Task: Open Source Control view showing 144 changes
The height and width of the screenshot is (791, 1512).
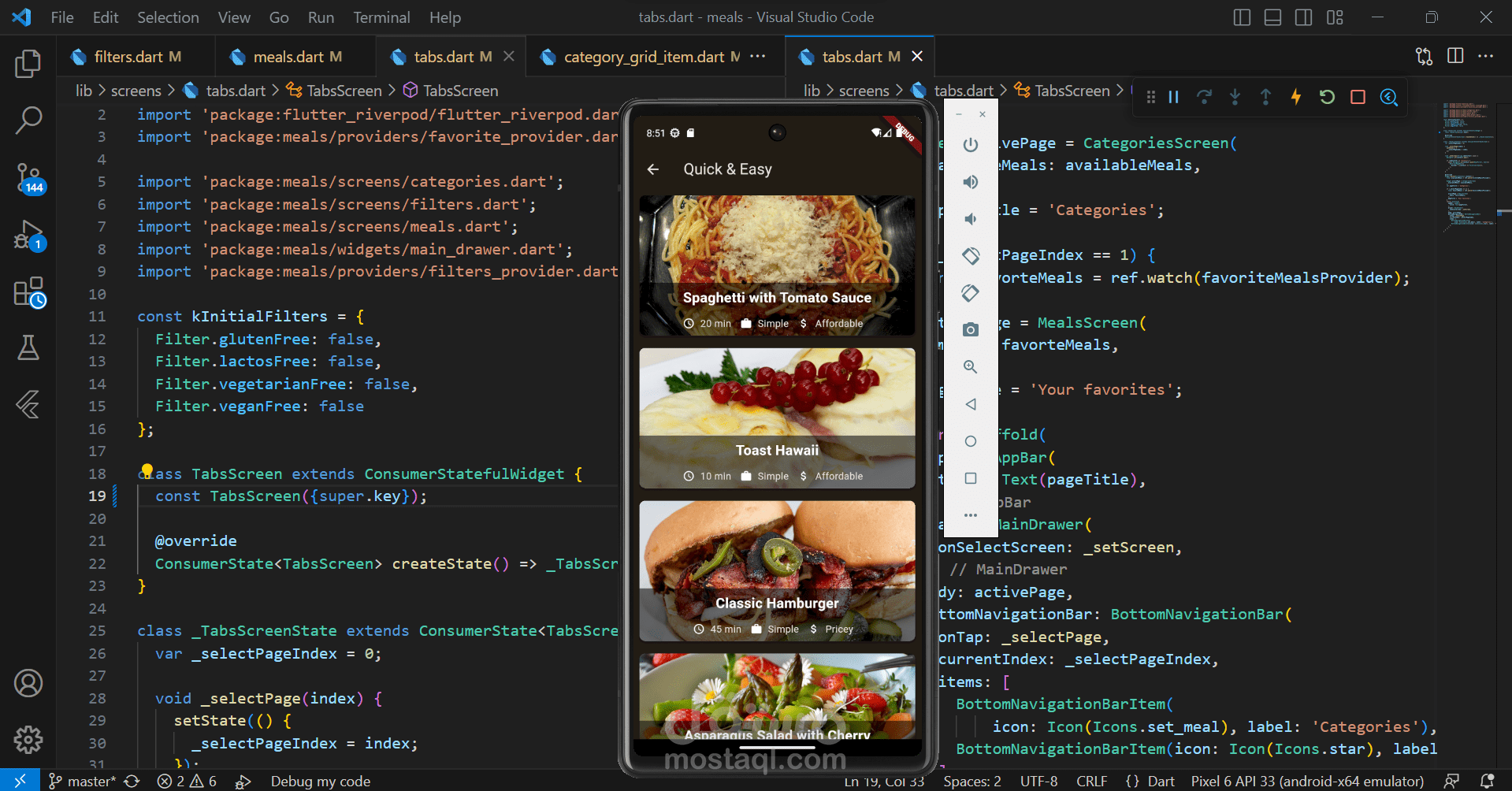Action: 30,178
